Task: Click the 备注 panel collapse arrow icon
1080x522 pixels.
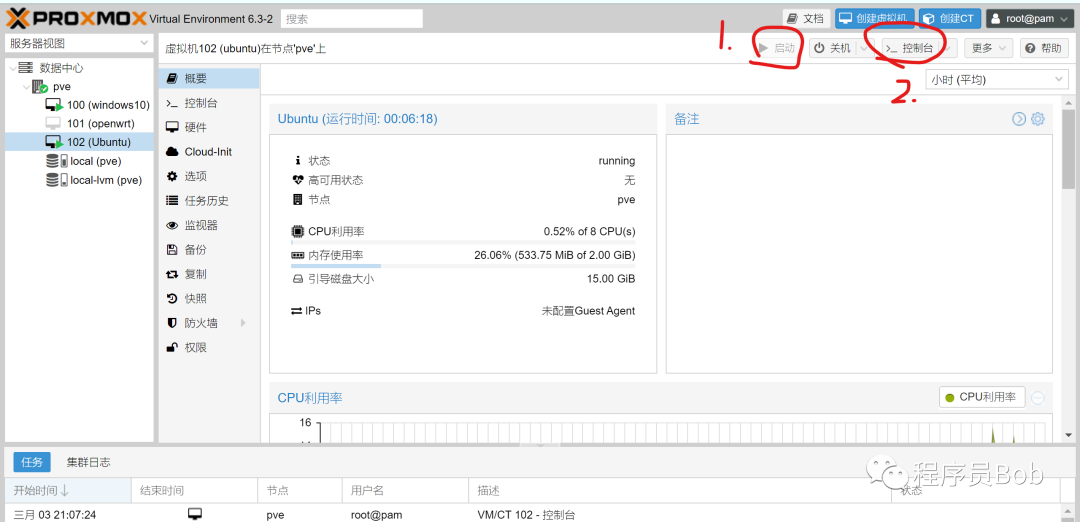Action: tap(1019, 119)
